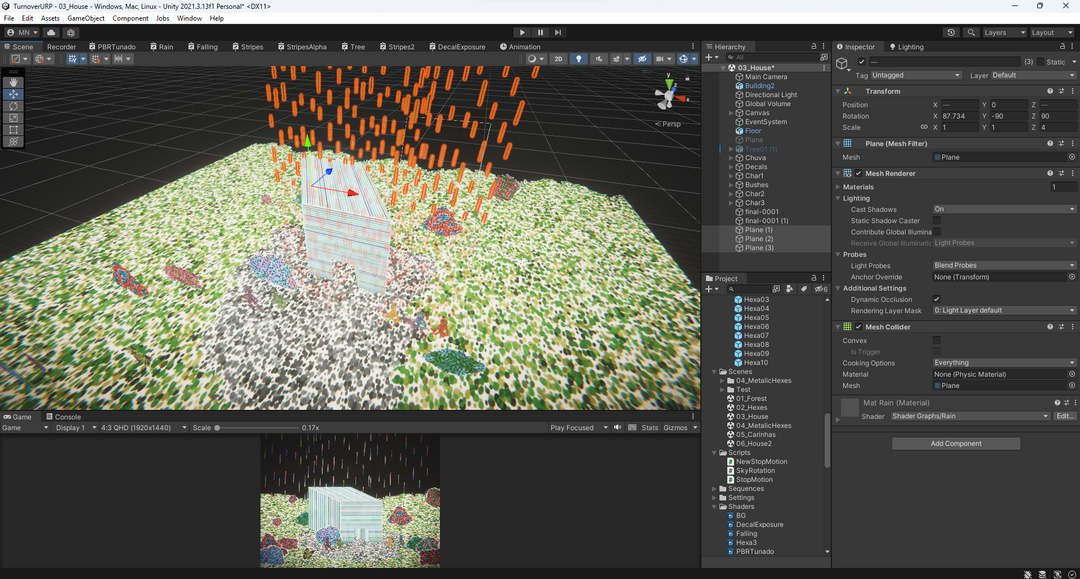Screen dimensions: 1080x579
Task: Toggle 2D mode in the Scene view
Action: [x=559, y=59]
